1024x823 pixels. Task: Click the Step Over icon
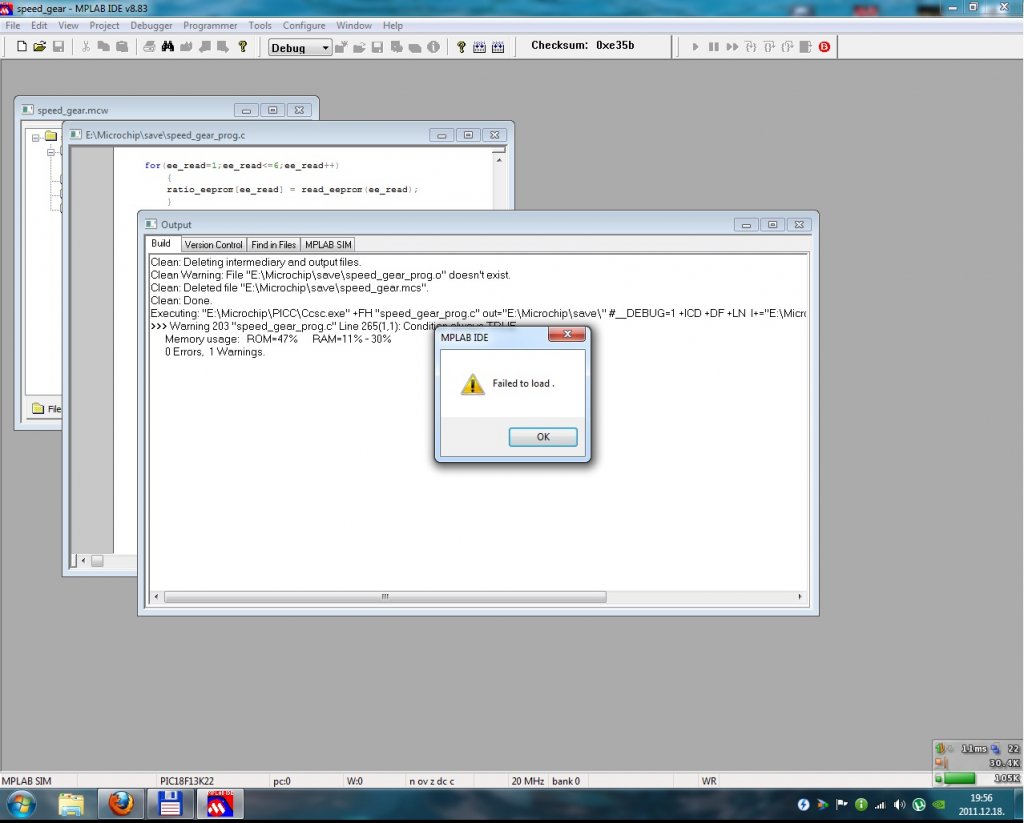click(x=769, y=47)
